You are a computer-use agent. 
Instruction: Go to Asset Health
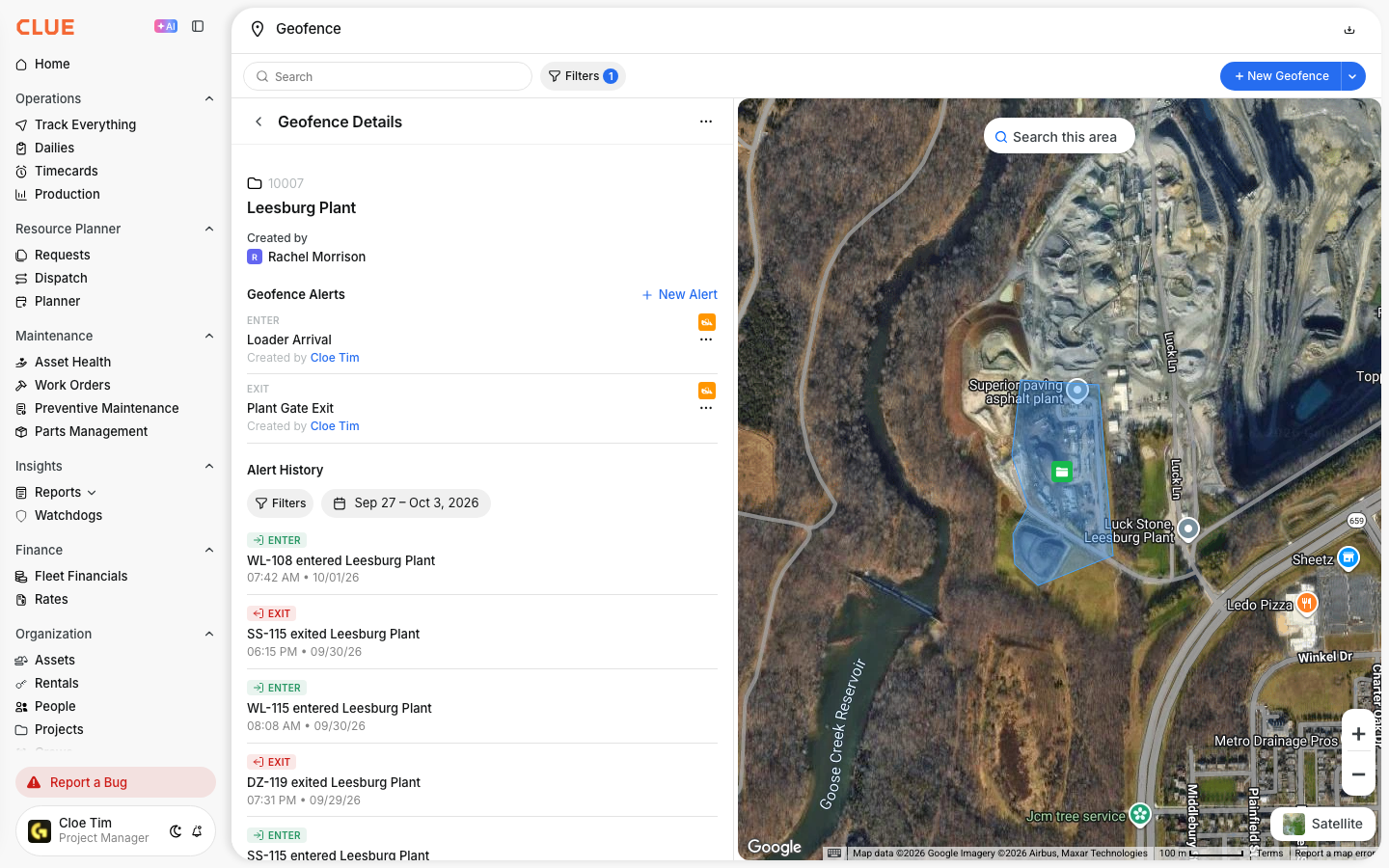pos(72,362)
